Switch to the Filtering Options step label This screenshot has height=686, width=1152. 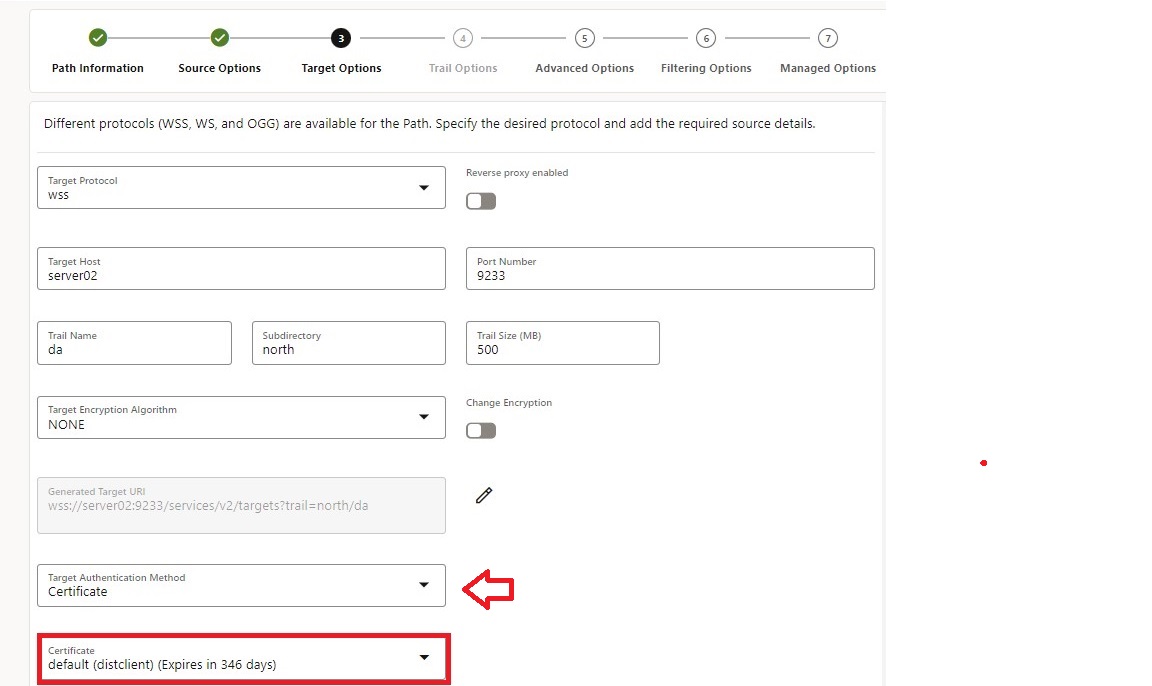[x=706, y=68]
